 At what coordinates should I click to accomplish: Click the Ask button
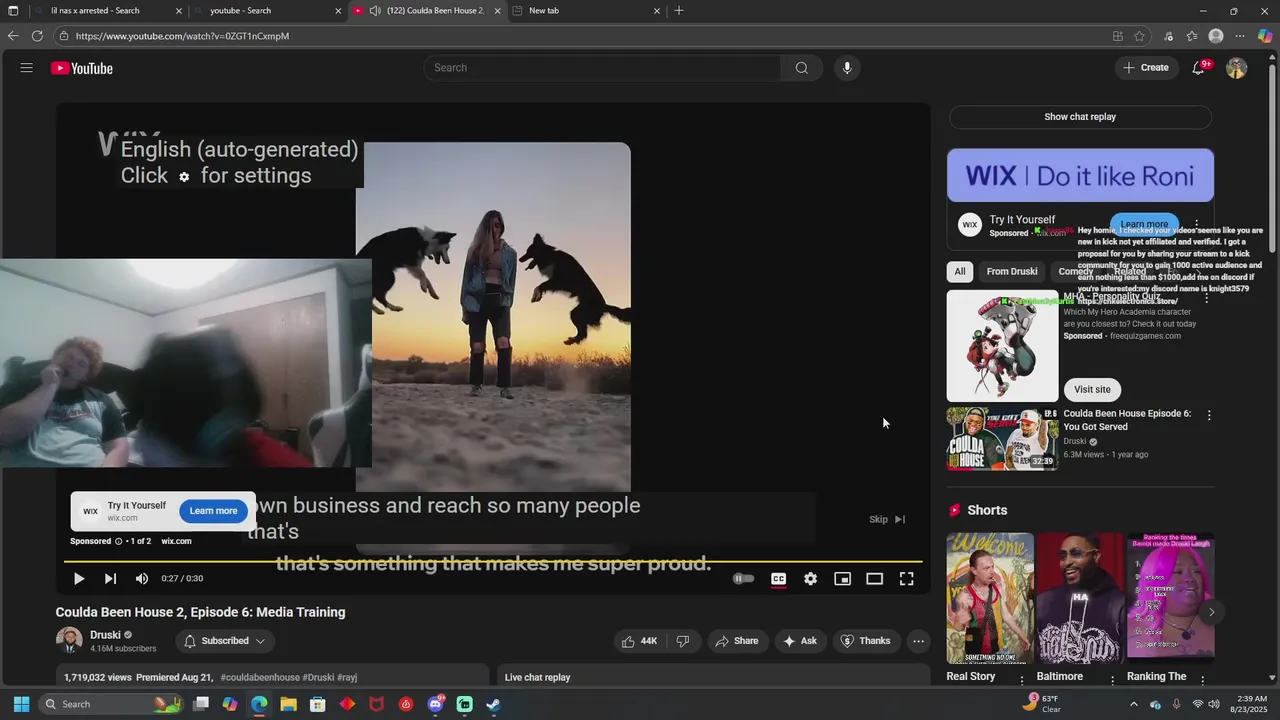point(800,641)
